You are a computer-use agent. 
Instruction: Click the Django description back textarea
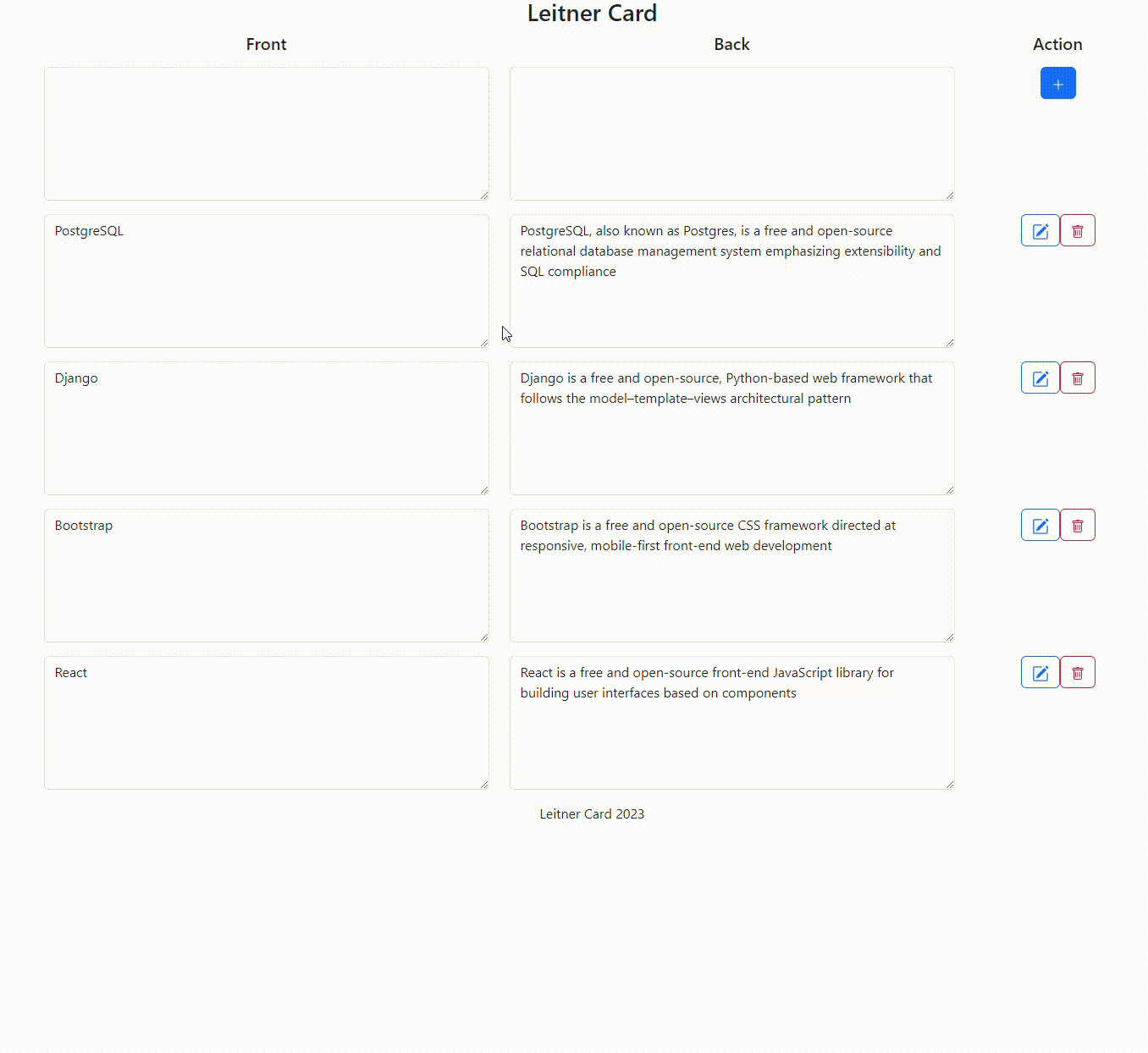click(x=732, y=428)
